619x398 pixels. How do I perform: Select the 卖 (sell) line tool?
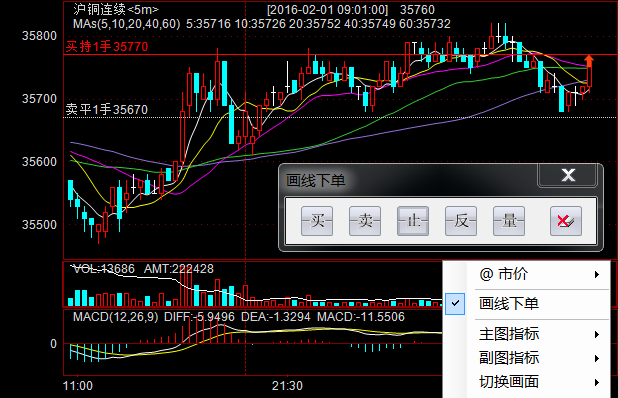click(365, 221)
